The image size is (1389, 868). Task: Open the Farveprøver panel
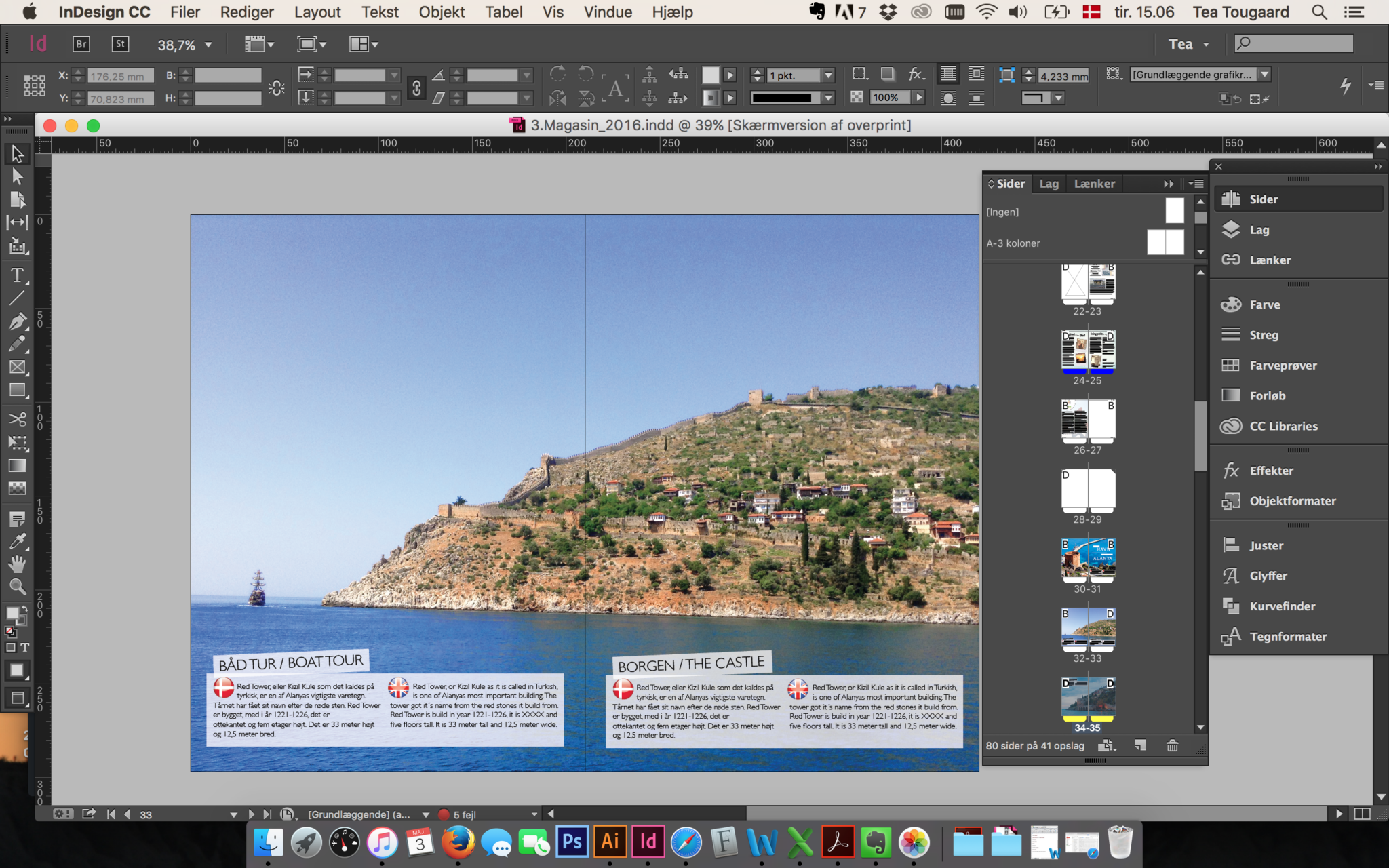pyautogui.click(x=1283, y=366)
